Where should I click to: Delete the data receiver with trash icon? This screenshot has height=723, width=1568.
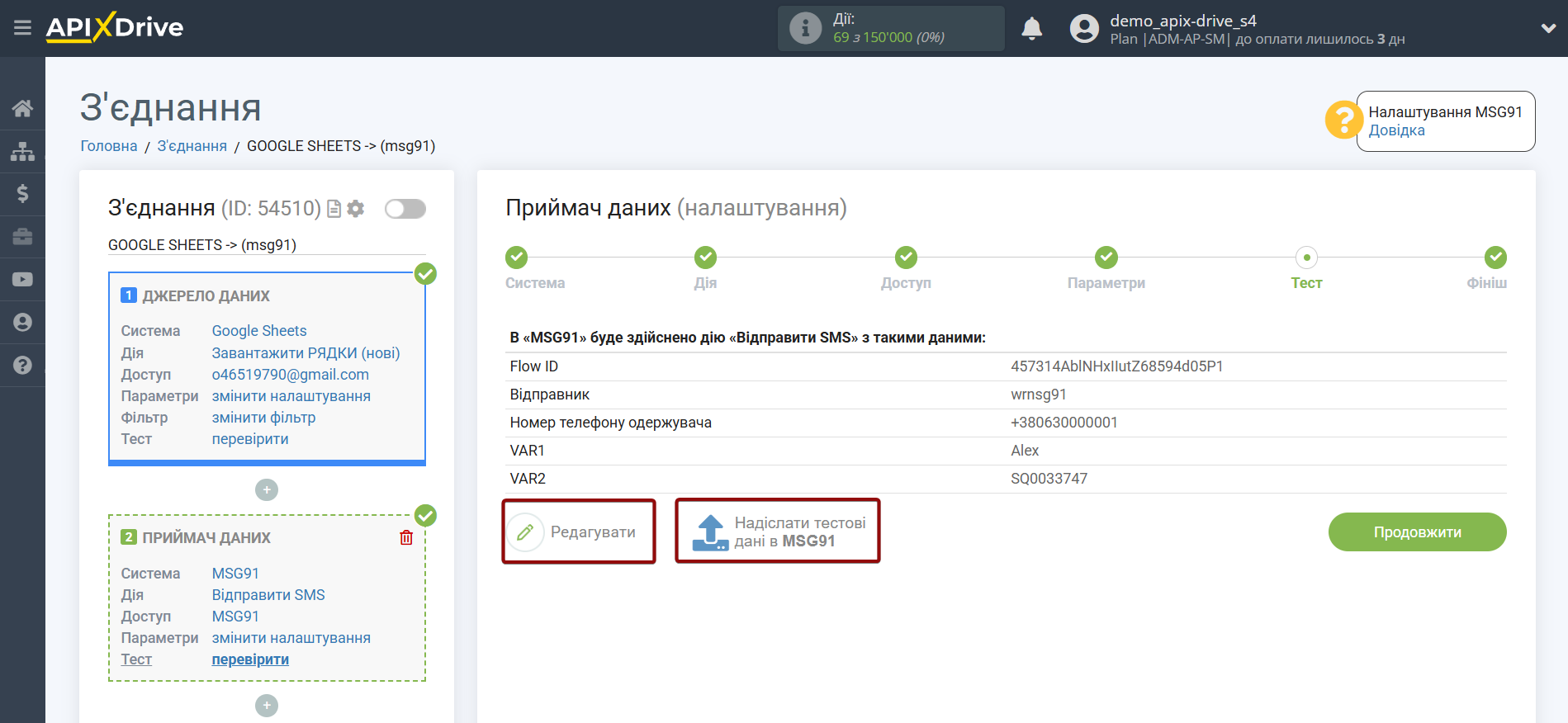pyautogui.click(x=406, y=538)
